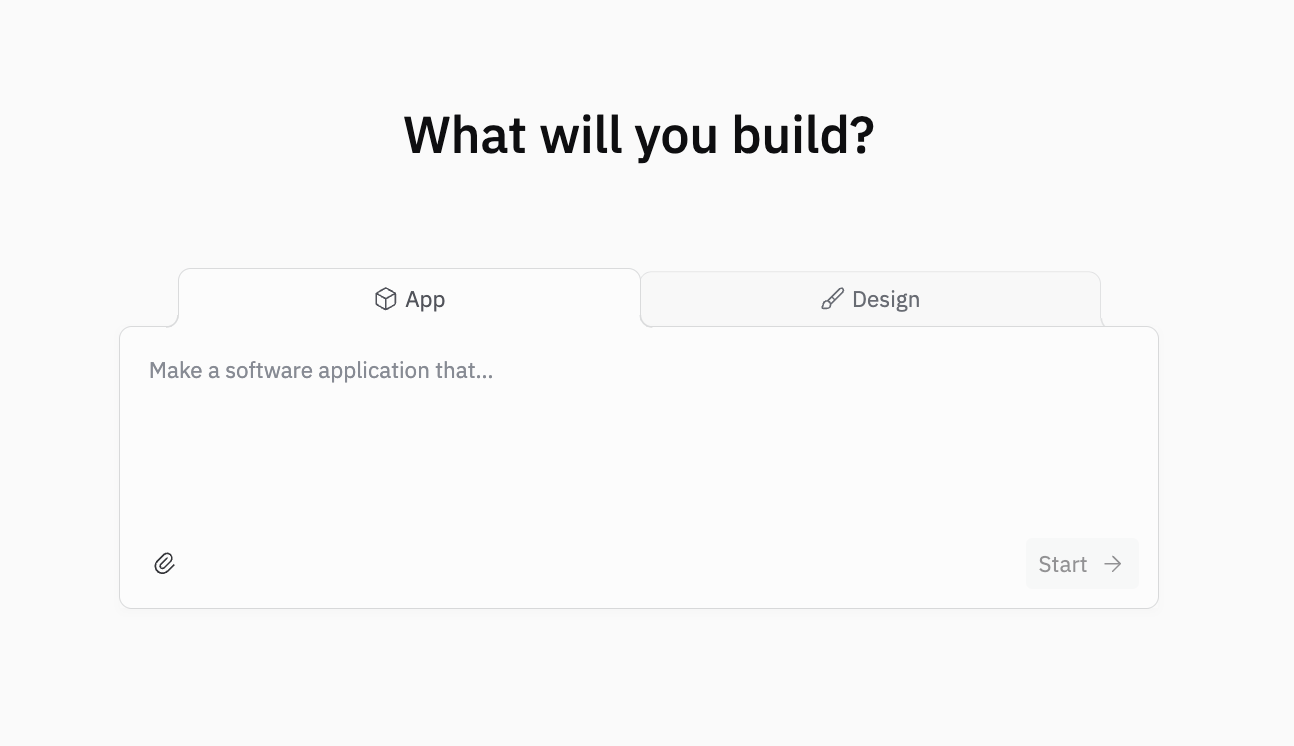Viewport: 1294px width, 746px height.
Task: Click the placeholder text in the input
Action: click(320, 370)
